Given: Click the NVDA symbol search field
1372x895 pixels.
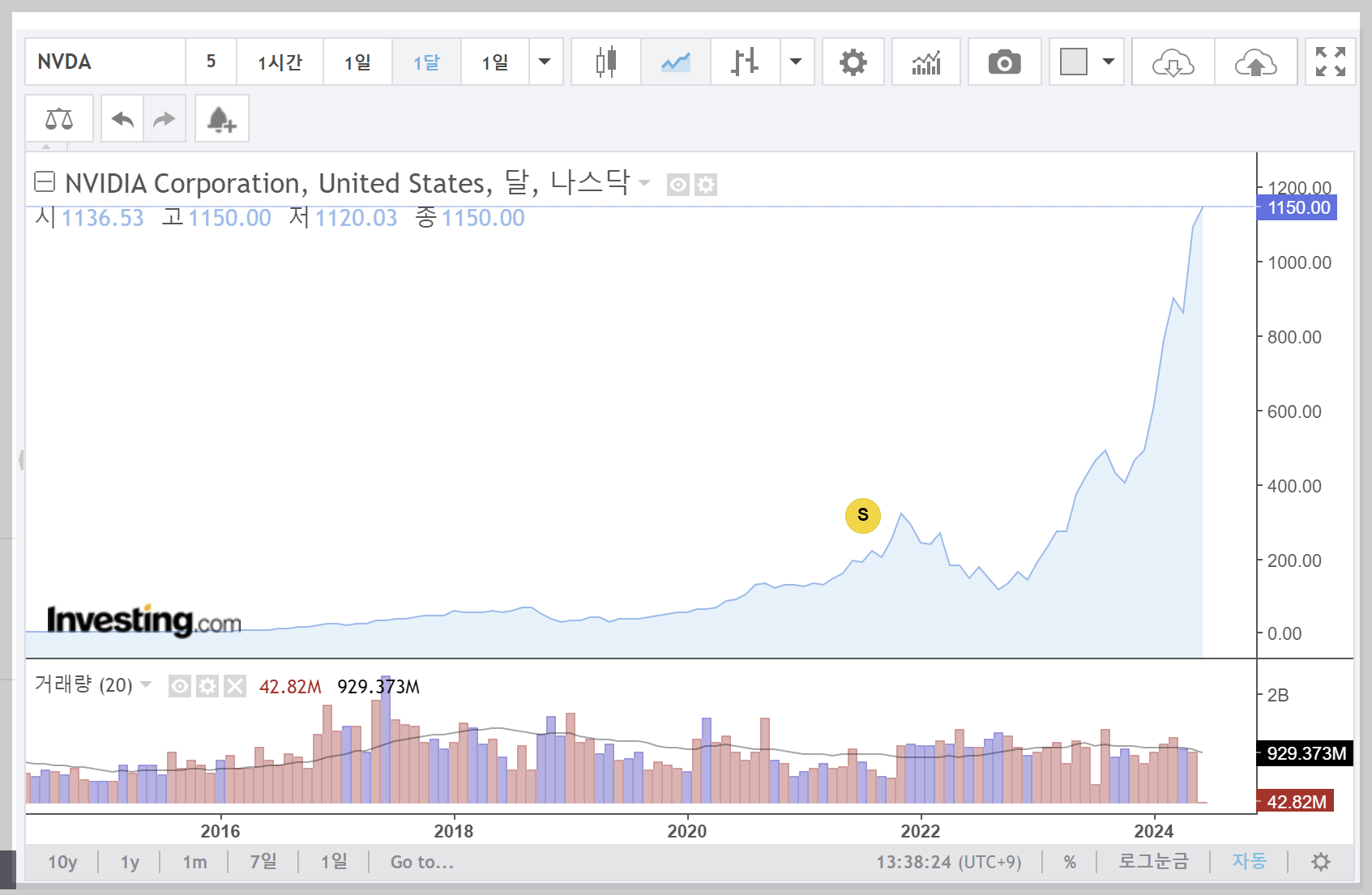Looking at the screenshot, I should coord(105,62).
